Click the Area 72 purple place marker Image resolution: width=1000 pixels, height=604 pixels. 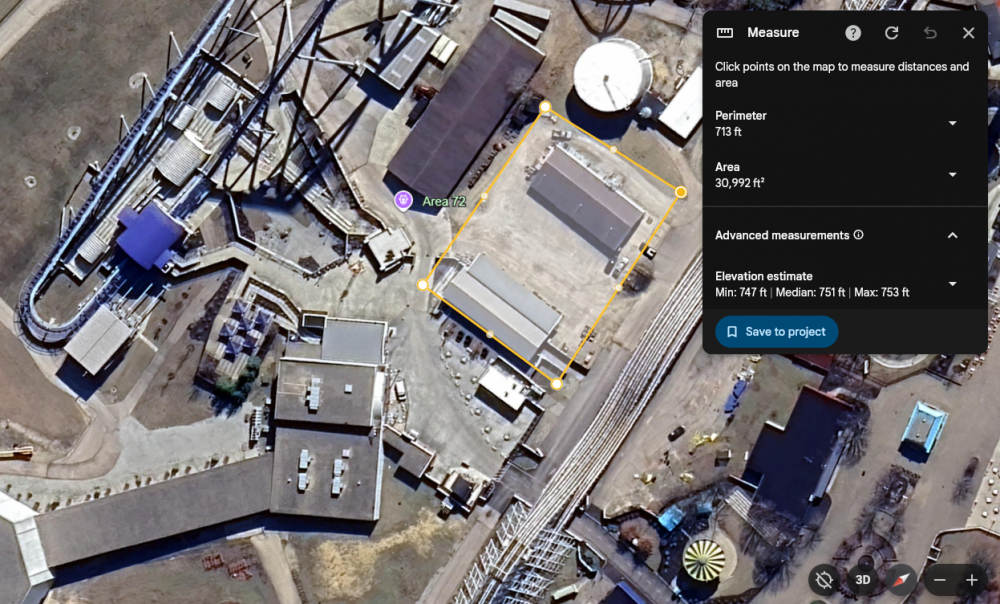coord(403,200)
